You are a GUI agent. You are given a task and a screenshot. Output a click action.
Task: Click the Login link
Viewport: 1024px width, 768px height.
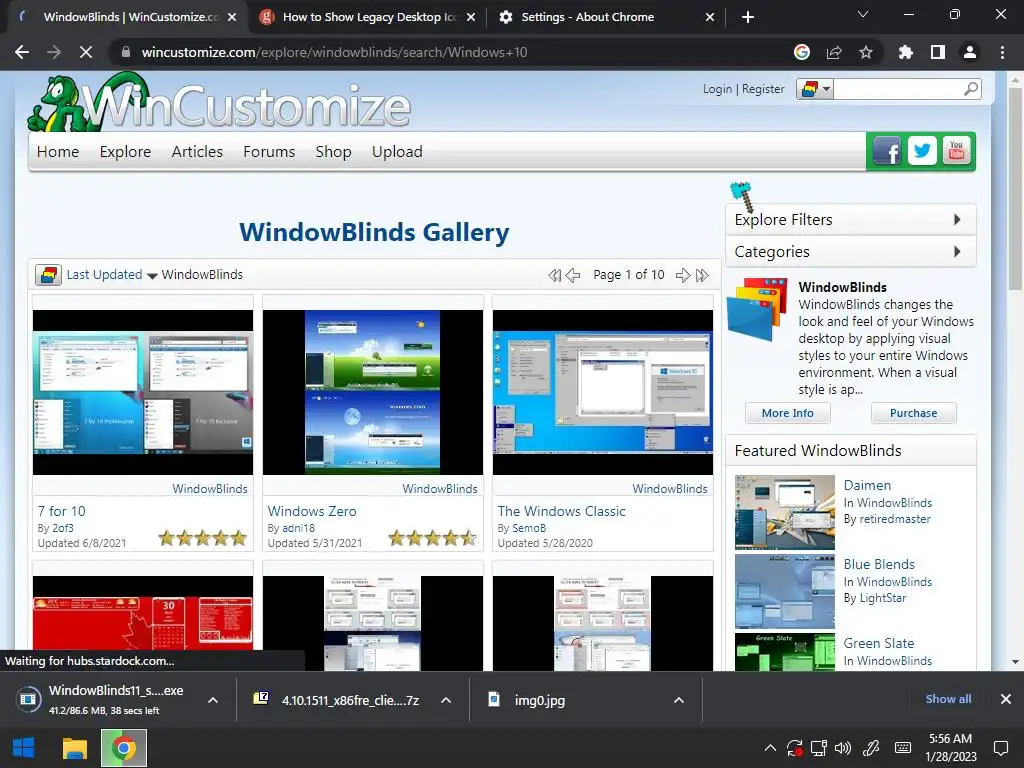click(x=717, y=89)
